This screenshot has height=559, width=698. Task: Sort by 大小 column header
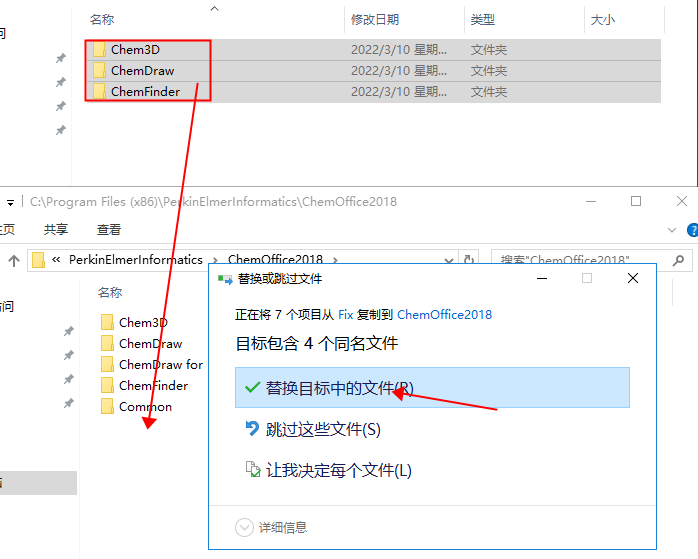coord(602,20)
